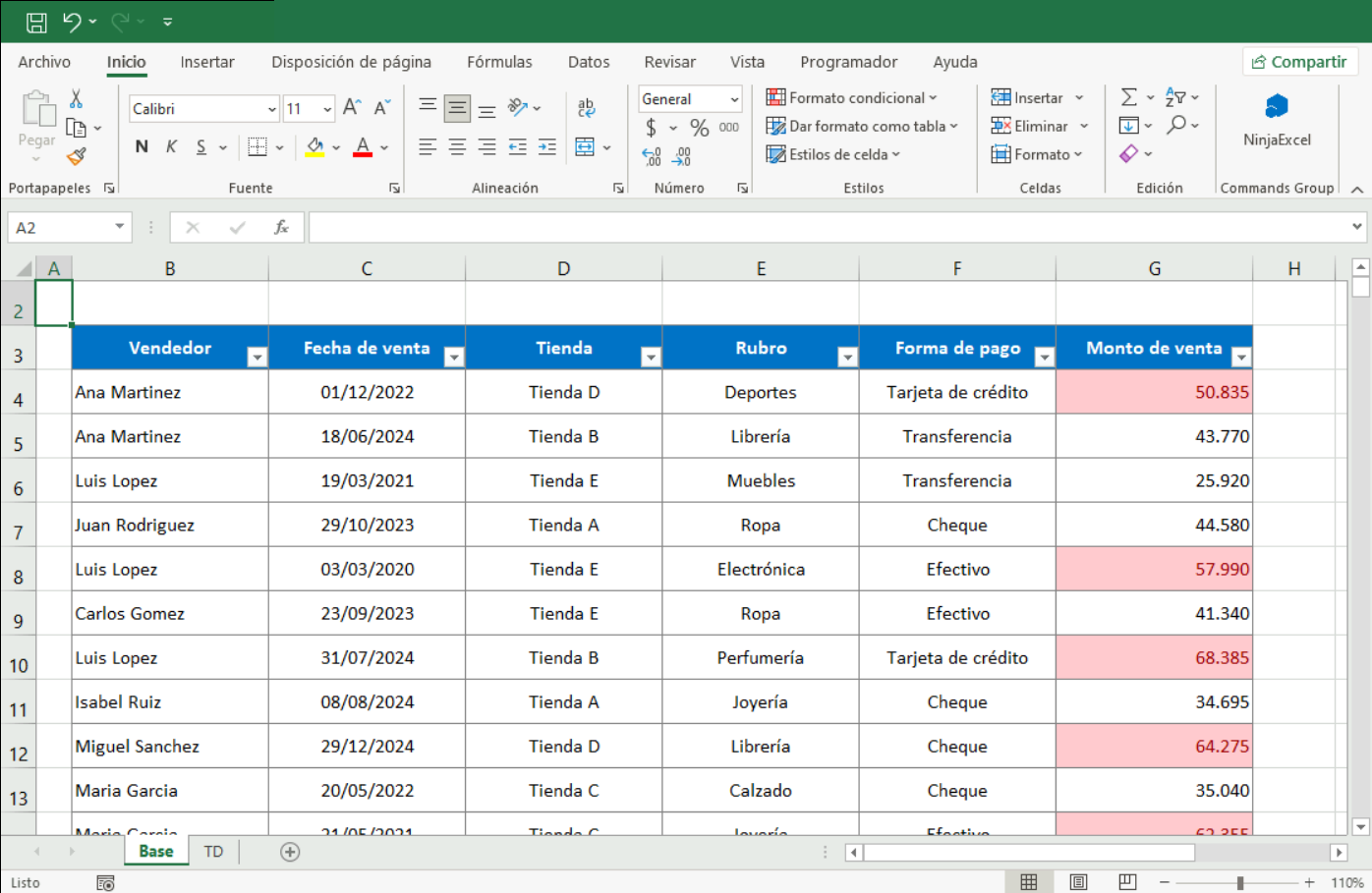Apply accounting currency format
The image size is (1372, 893).
click(x=651, y=128)
